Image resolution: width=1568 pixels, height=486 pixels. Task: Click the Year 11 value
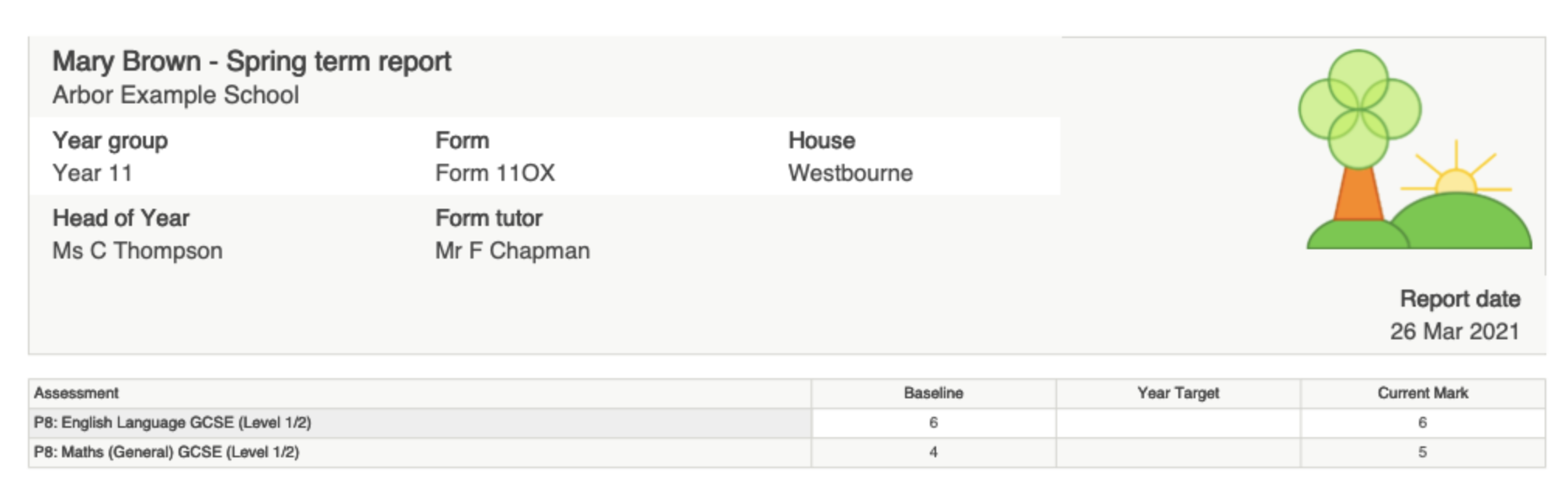[92, 173]
